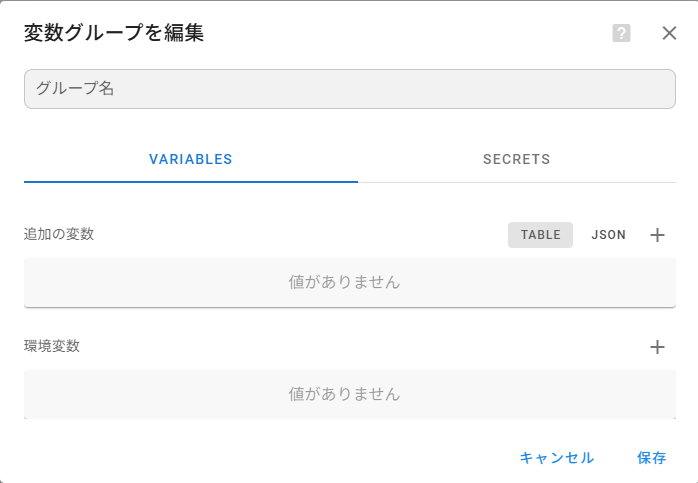Save the variable group with 保存
The width and height of the screenshot is (698, 483).
(651, 457)
